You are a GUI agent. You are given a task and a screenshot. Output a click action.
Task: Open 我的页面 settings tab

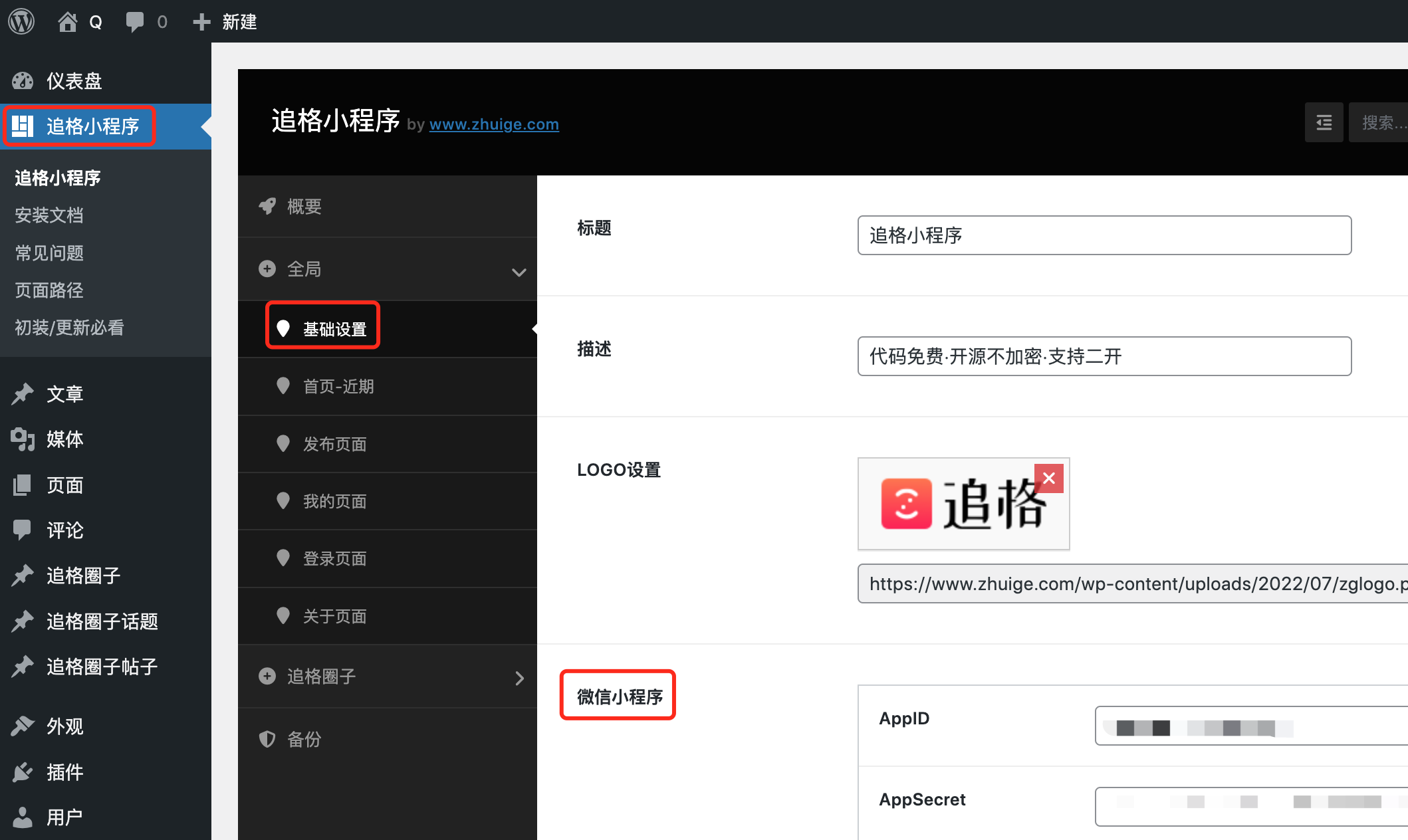pyautogui.click(x=388, y=501)
